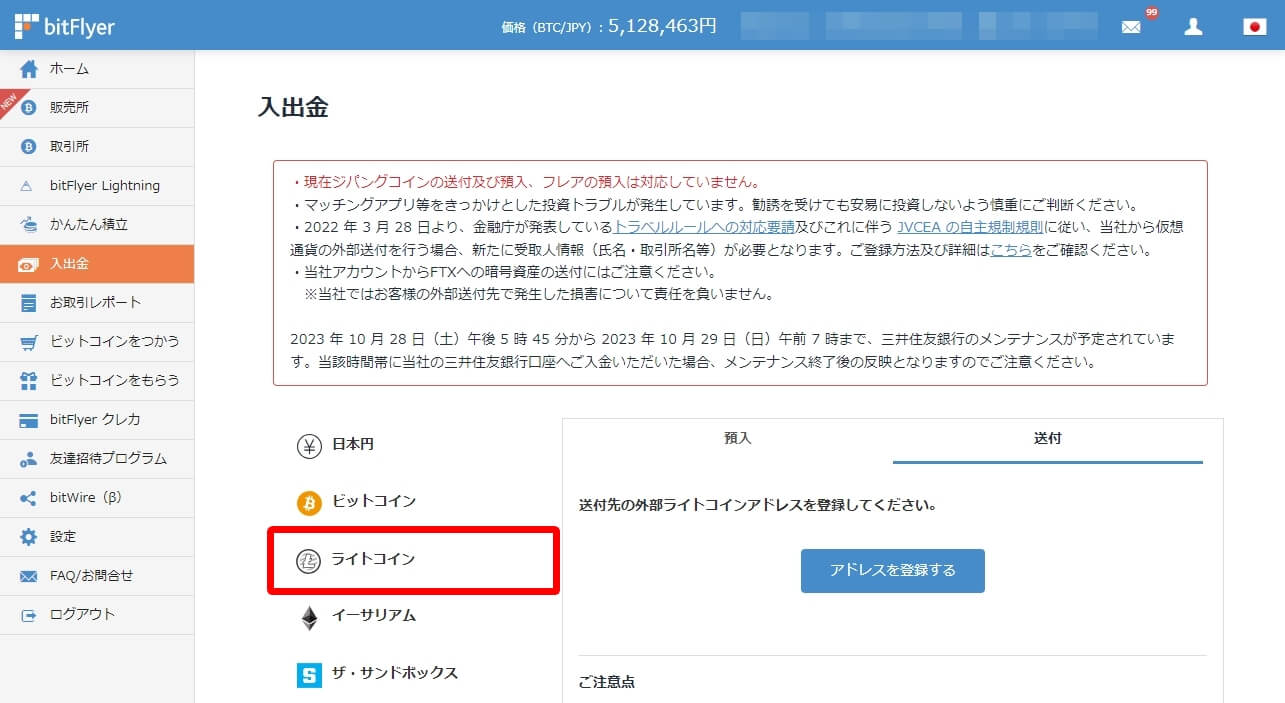Click the お取引レポート document icon
The height and width of the screenshot is (703, 1285).
click(29, 302)
